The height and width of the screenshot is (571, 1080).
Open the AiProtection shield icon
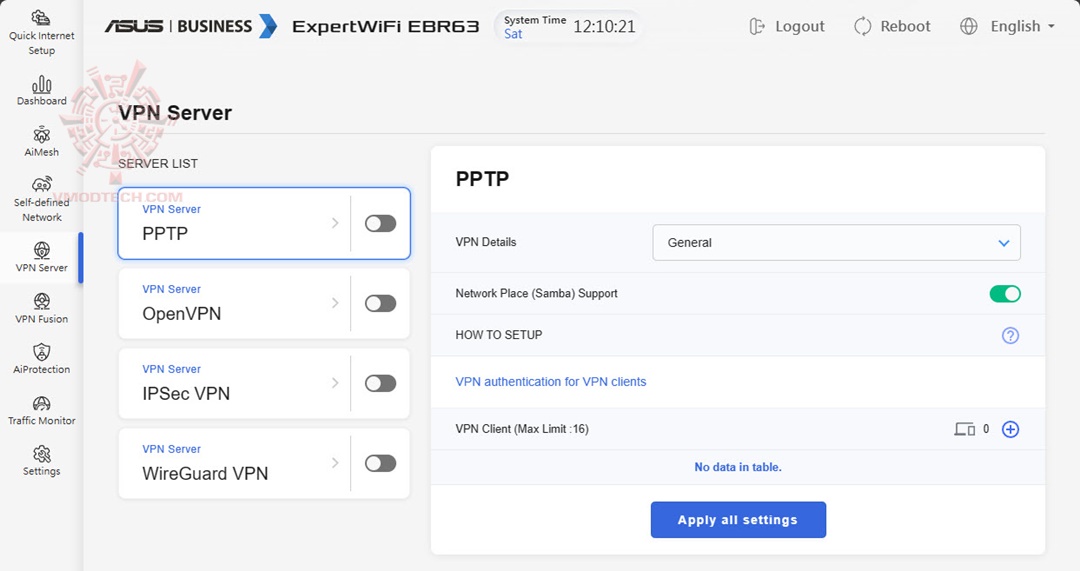(41, 352)
